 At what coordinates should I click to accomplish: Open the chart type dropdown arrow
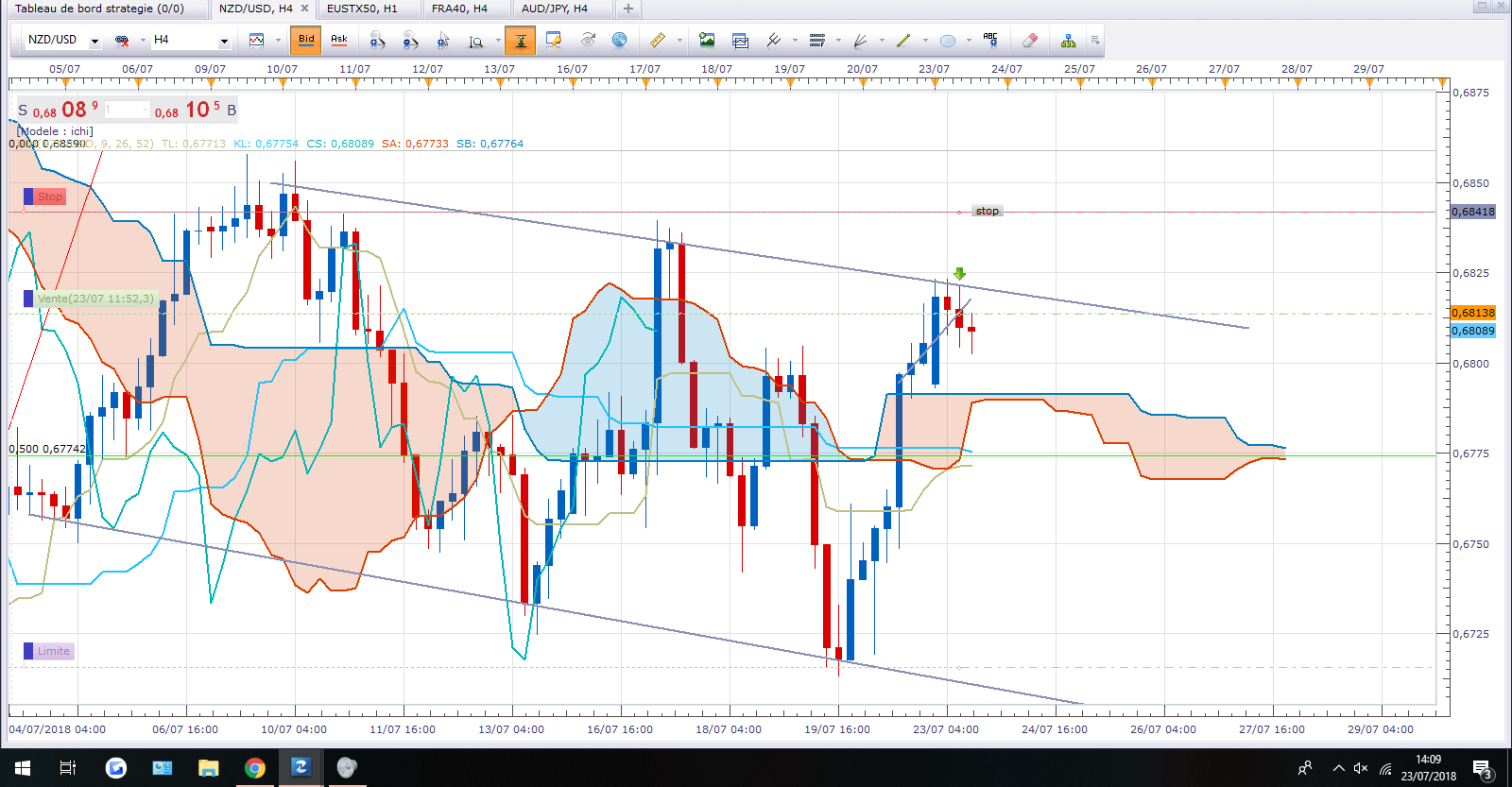coord(278,41)
